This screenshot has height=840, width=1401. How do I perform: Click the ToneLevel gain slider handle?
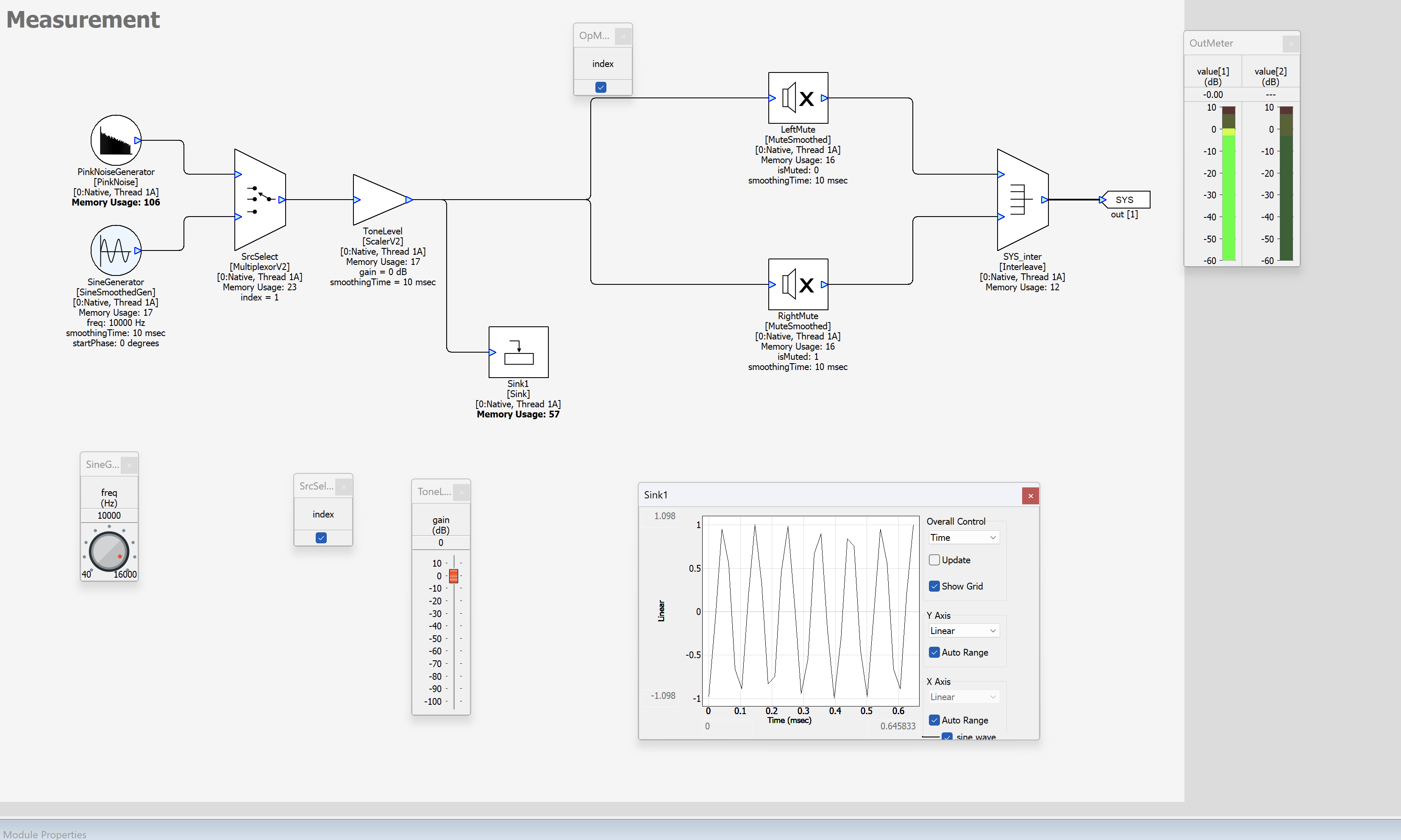454,576
